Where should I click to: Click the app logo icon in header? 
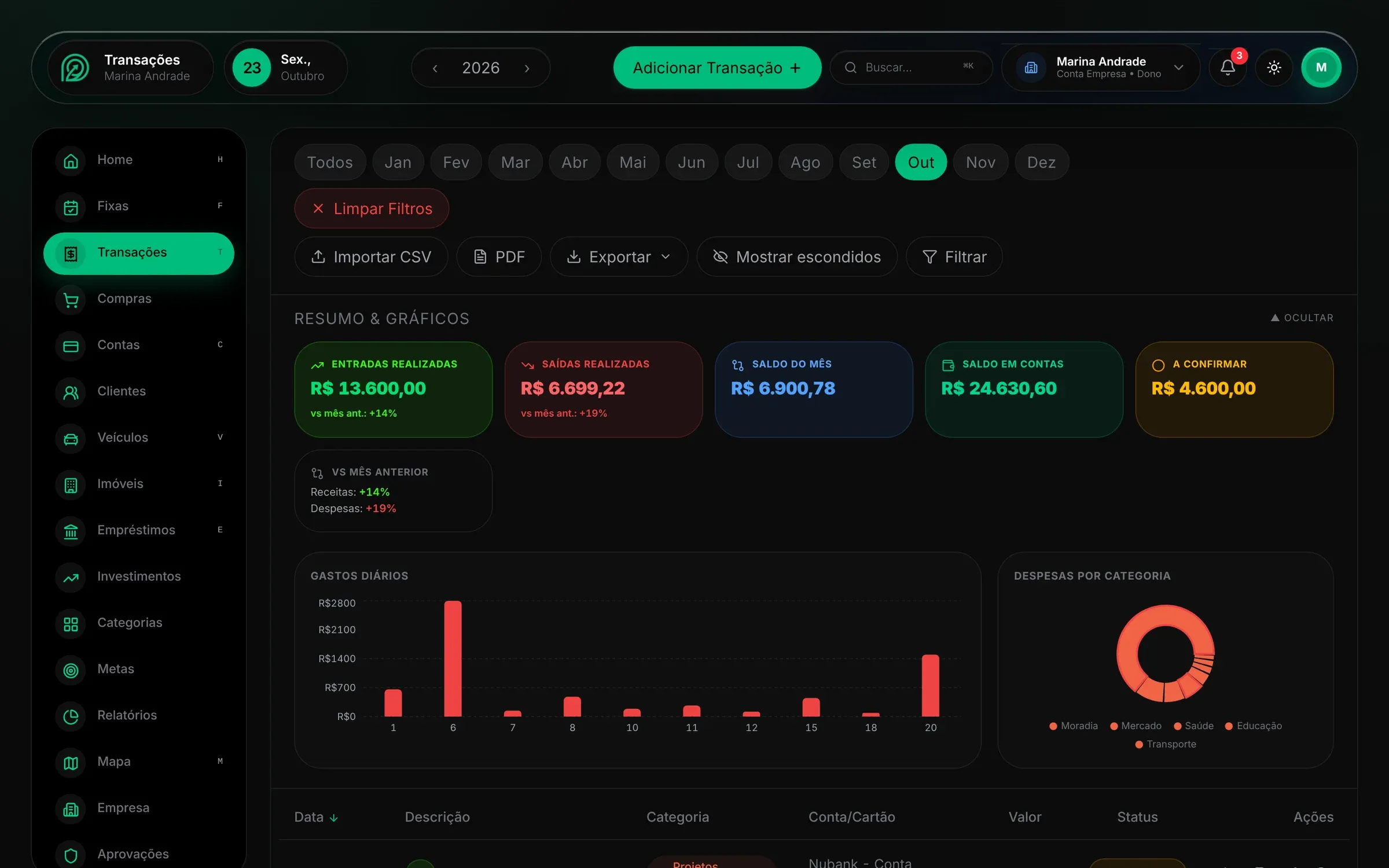click(x=75, y=68)
